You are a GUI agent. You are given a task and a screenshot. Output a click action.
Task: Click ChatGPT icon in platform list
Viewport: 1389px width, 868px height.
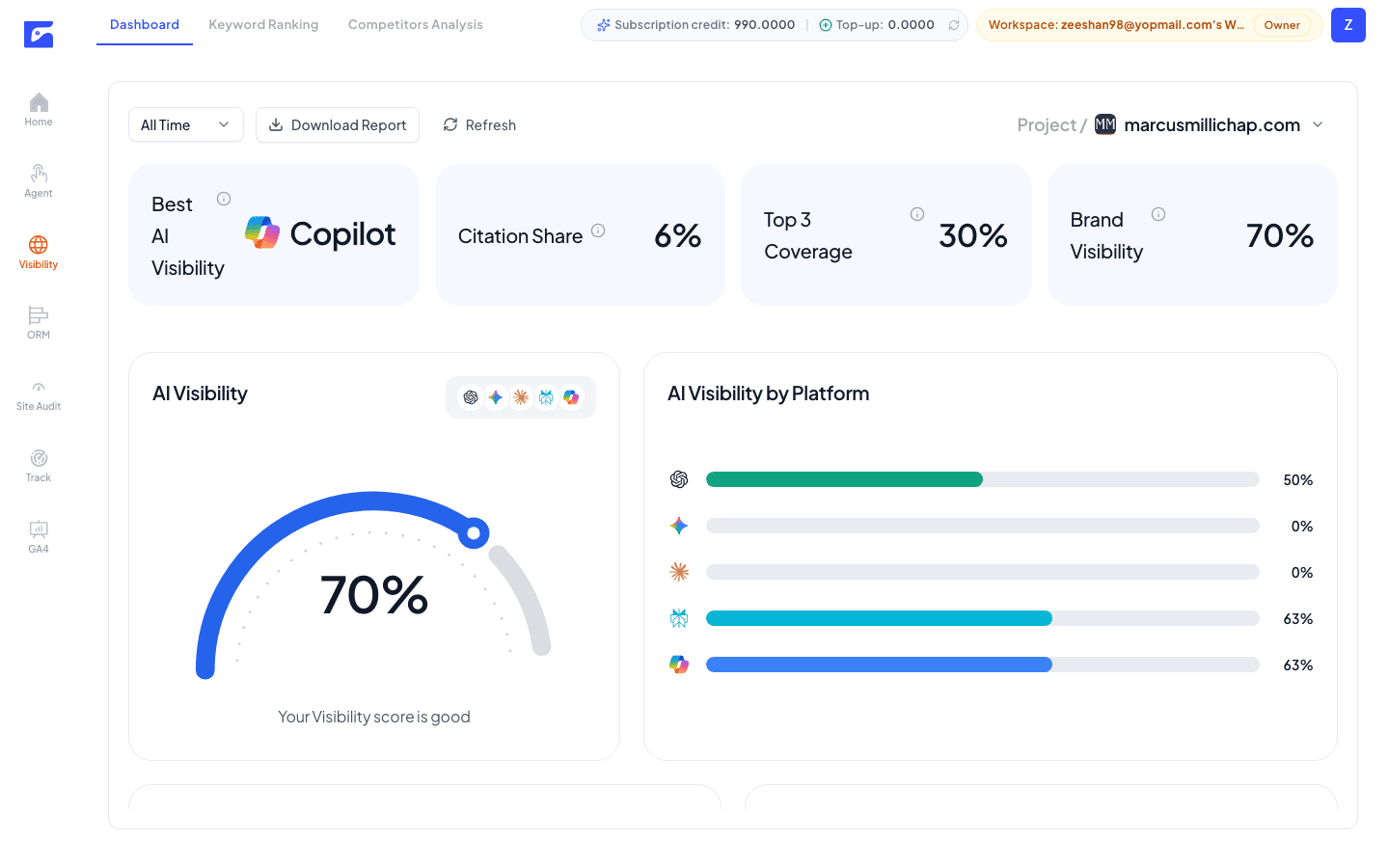point(679,479)
